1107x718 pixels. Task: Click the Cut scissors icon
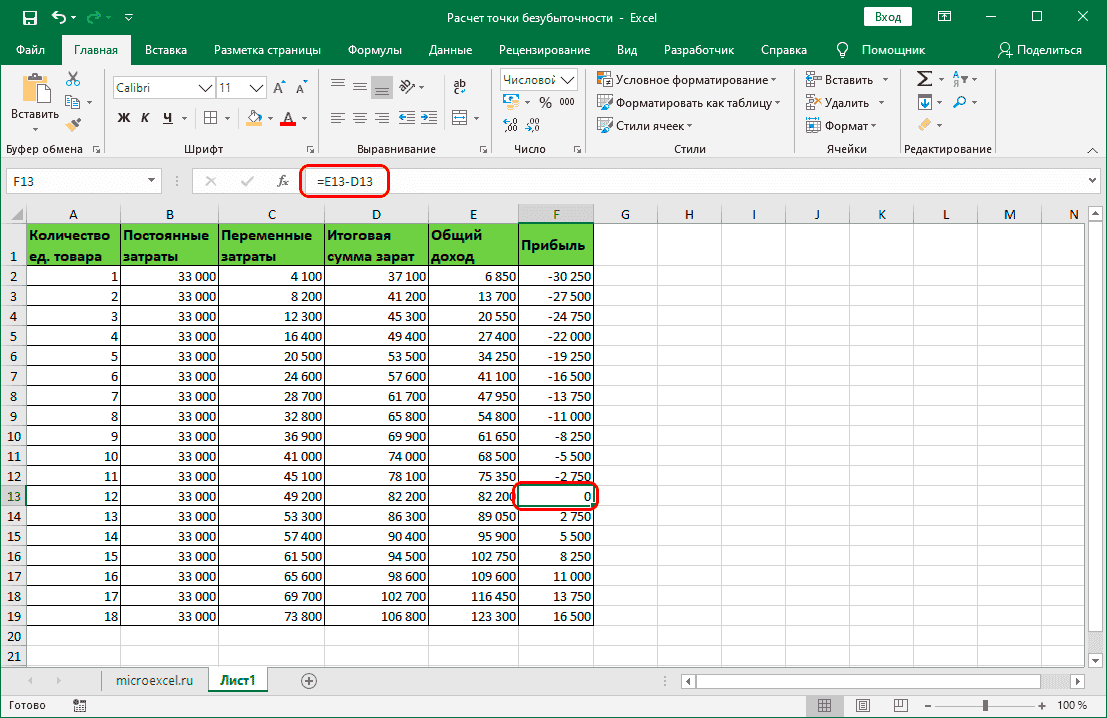click(73, 80)
